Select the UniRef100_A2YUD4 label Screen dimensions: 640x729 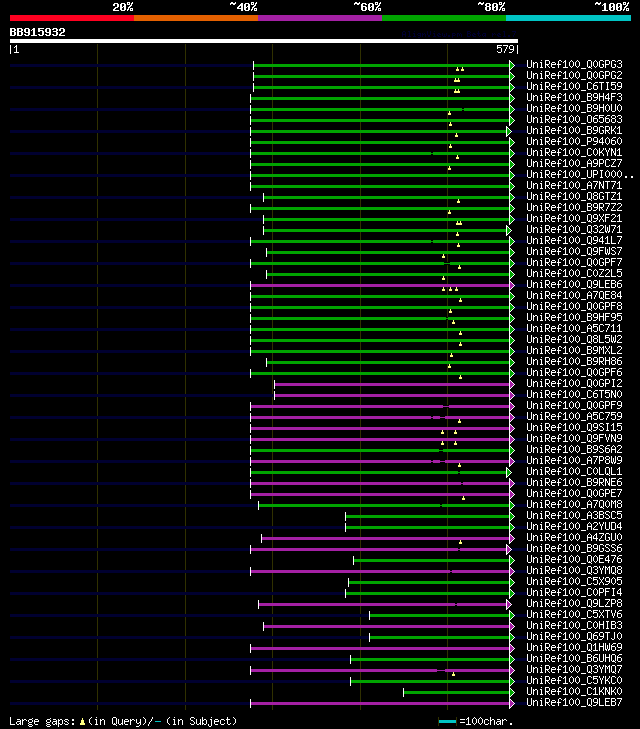(574, 527)
